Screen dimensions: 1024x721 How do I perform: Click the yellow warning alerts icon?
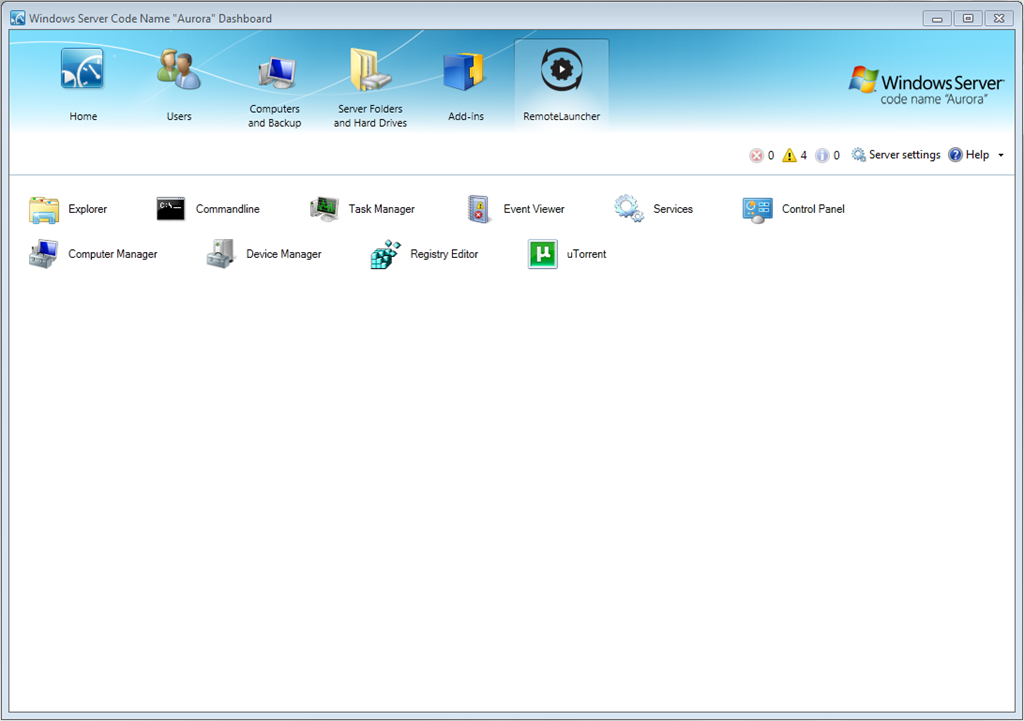(789, 155)
